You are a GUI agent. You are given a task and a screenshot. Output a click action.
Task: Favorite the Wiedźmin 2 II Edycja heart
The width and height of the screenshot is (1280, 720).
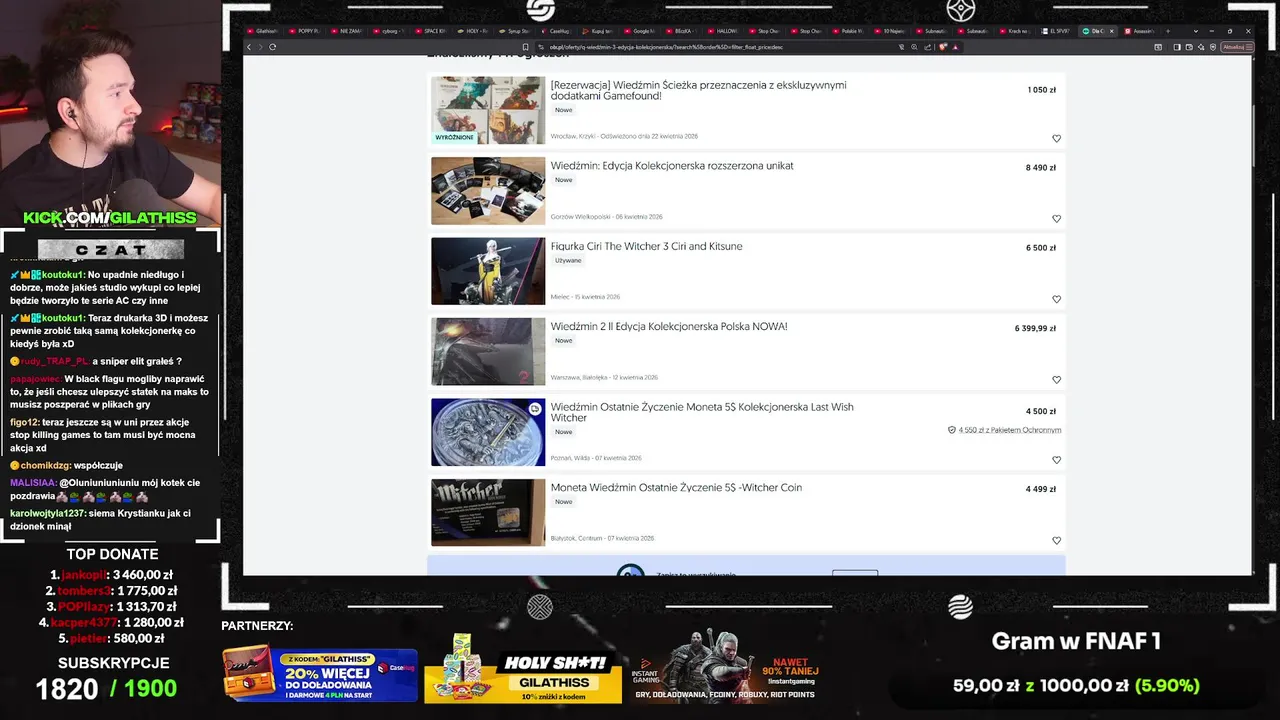tap(1056, 380)
